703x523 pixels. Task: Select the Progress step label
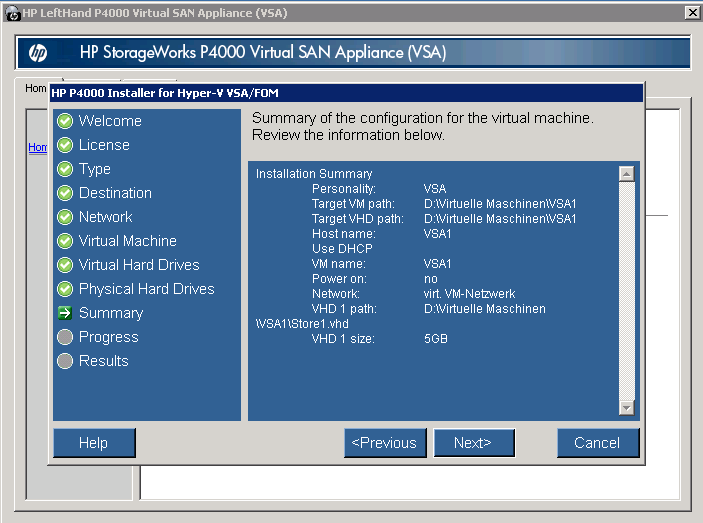[x=108, y=337]
